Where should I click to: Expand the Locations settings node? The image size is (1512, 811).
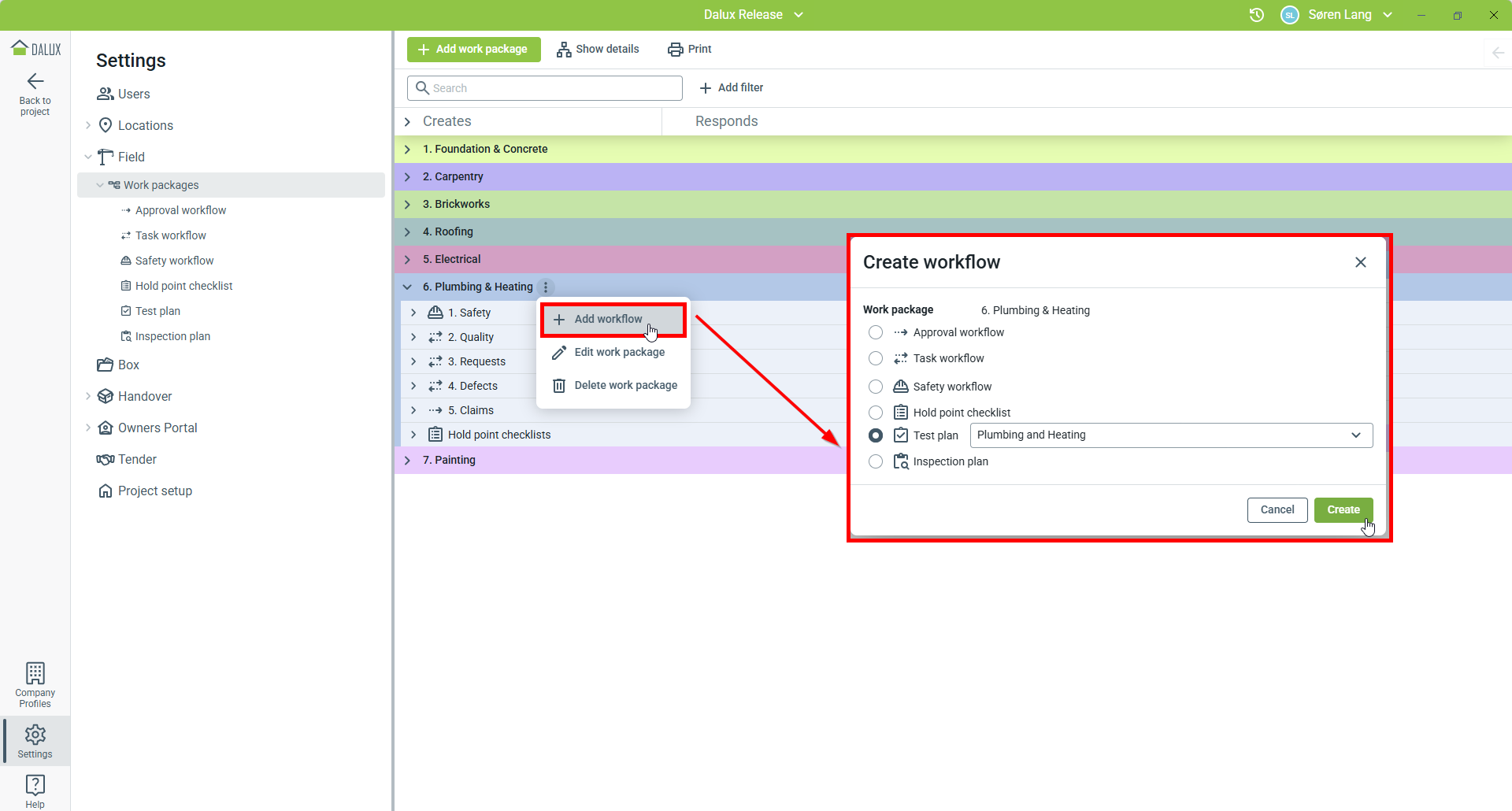(x=88, y=125)
